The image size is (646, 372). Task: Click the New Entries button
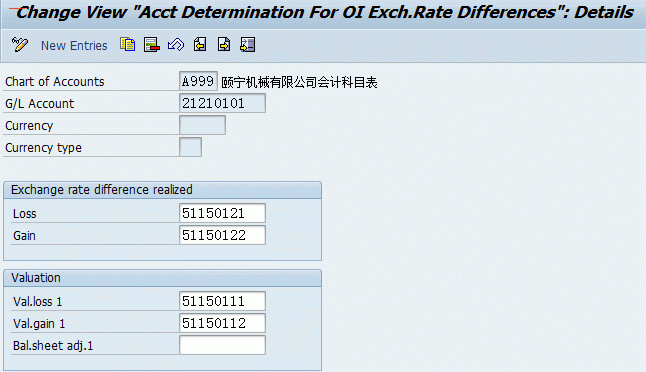[74, 45]
